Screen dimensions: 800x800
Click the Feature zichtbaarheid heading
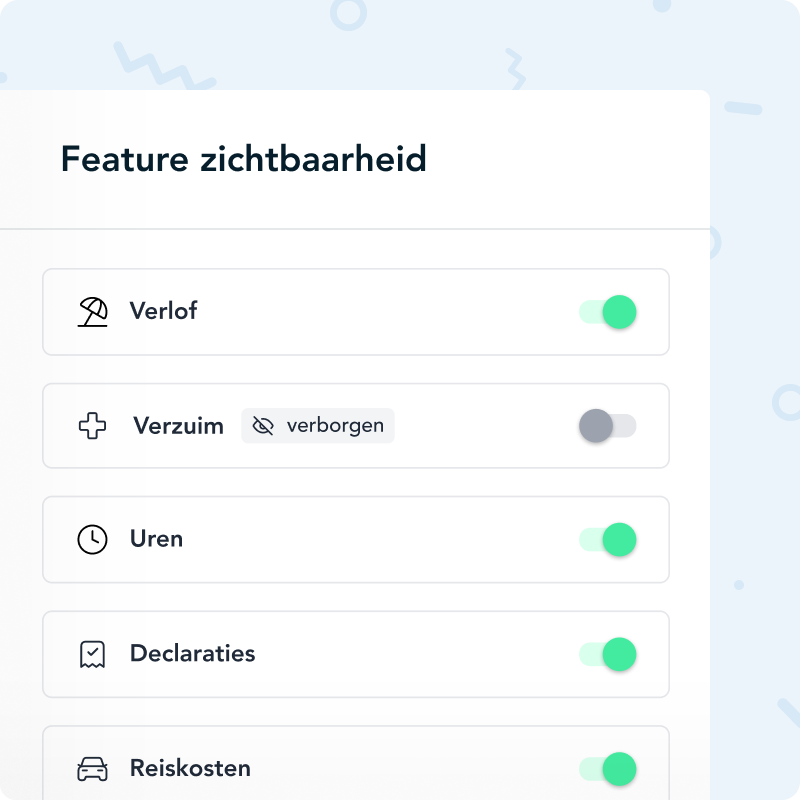tap(242, 159)
